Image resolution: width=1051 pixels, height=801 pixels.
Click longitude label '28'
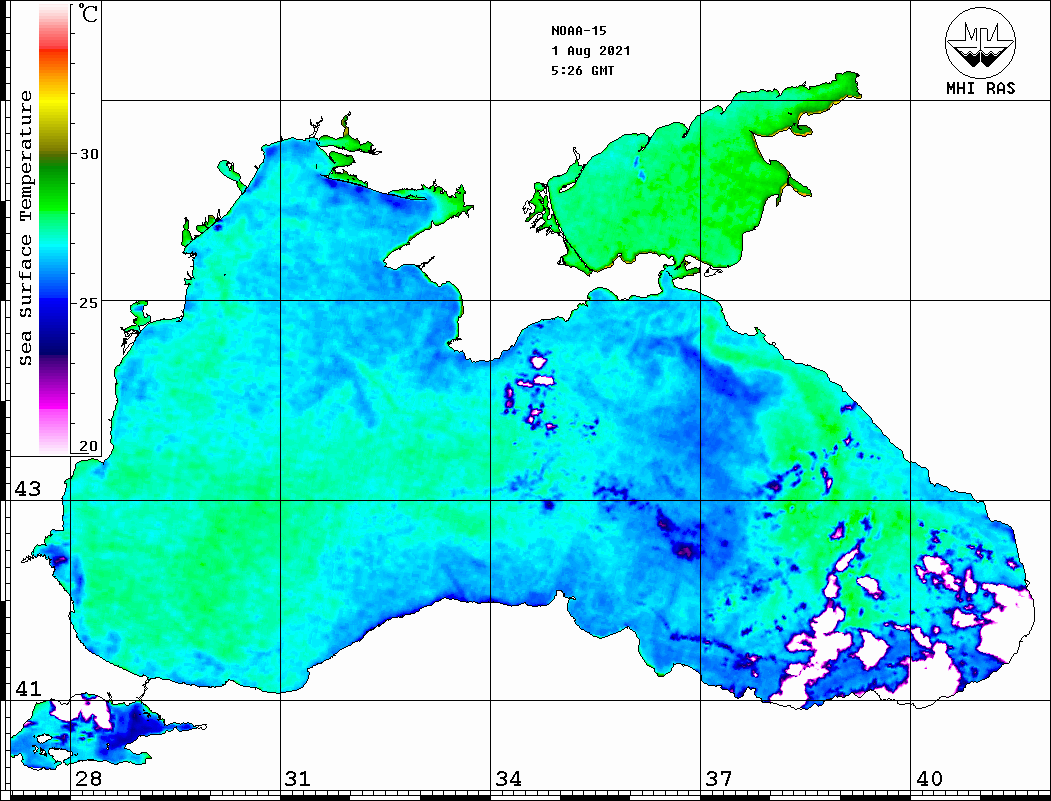tap(88, 778)
